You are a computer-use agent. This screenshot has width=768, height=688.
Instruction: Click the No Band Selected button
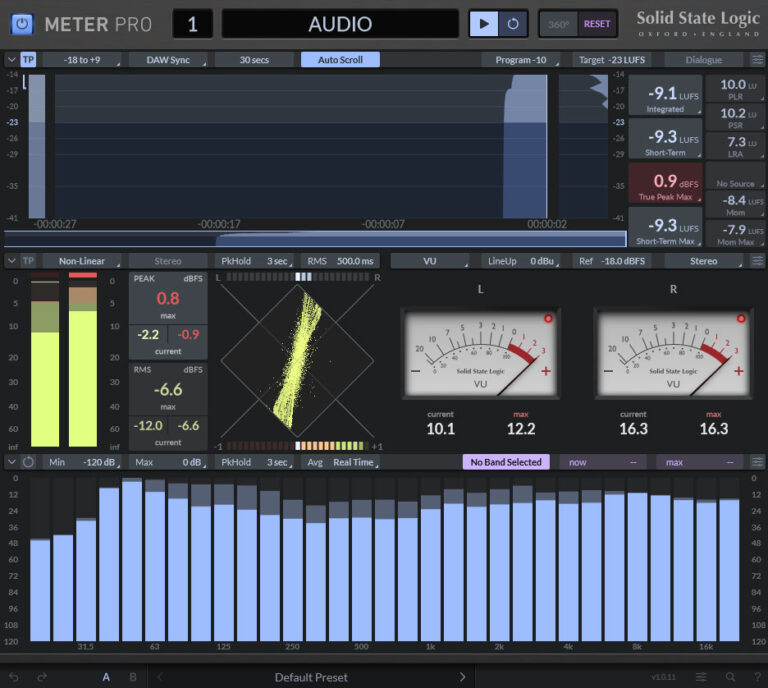coord(506,462)
